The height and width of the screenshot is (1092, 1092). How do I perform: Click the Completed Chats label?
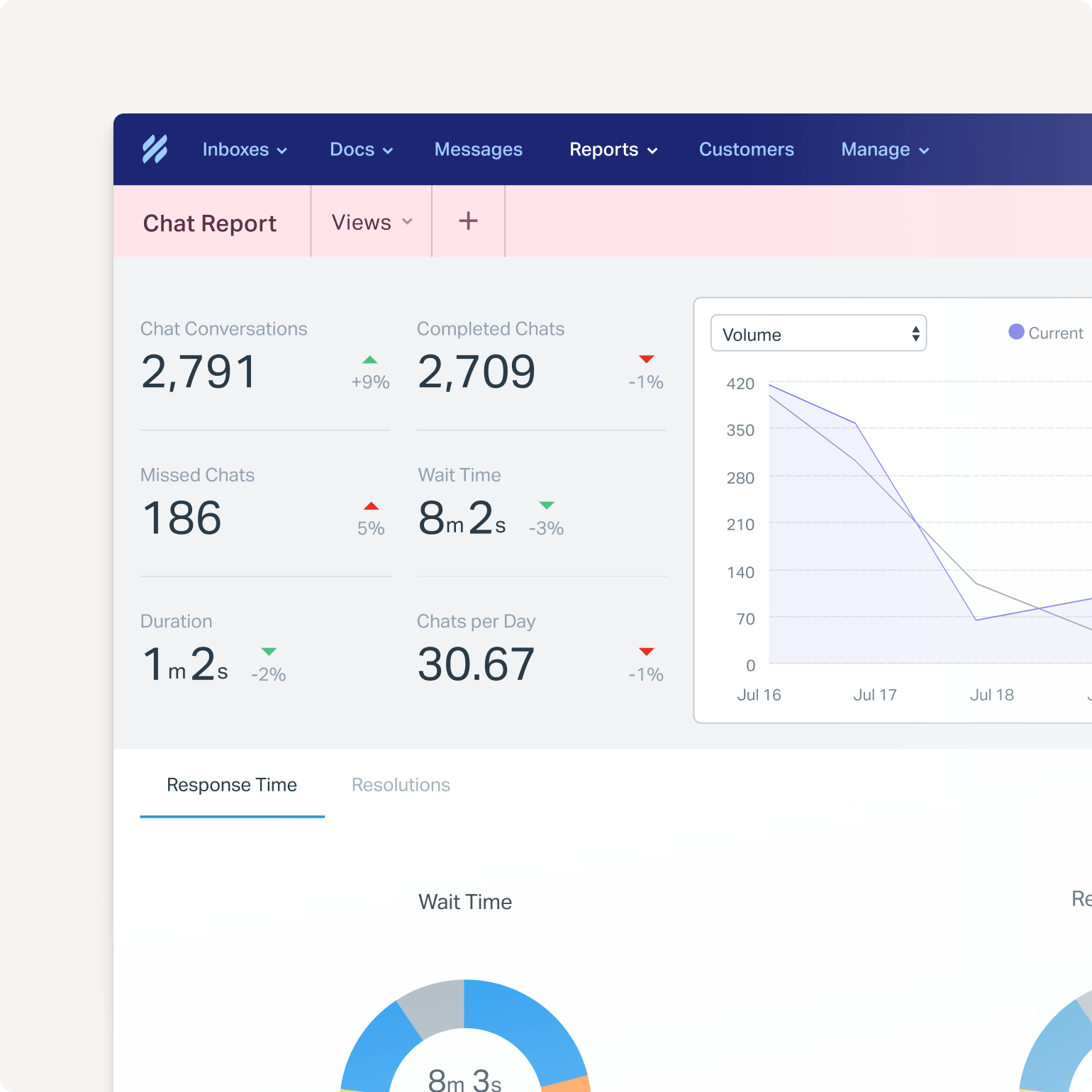[491, 329]
